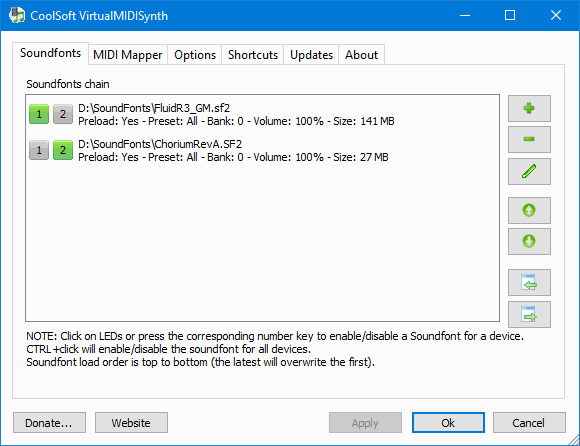The image size is (580, 446).
Task: Open the Shortcuts tab
Action: coord(253,55)
